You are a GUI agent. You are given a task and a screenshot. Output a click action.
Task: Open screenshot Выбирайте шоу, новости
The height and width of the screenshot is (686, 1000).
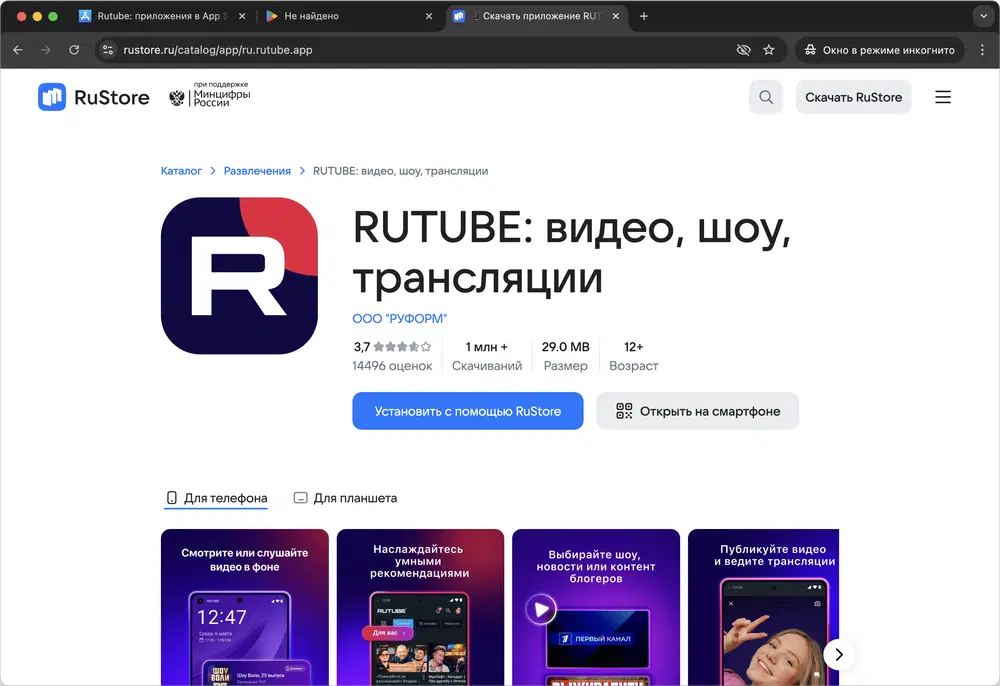pyautogui.click(x=596, y=607)
